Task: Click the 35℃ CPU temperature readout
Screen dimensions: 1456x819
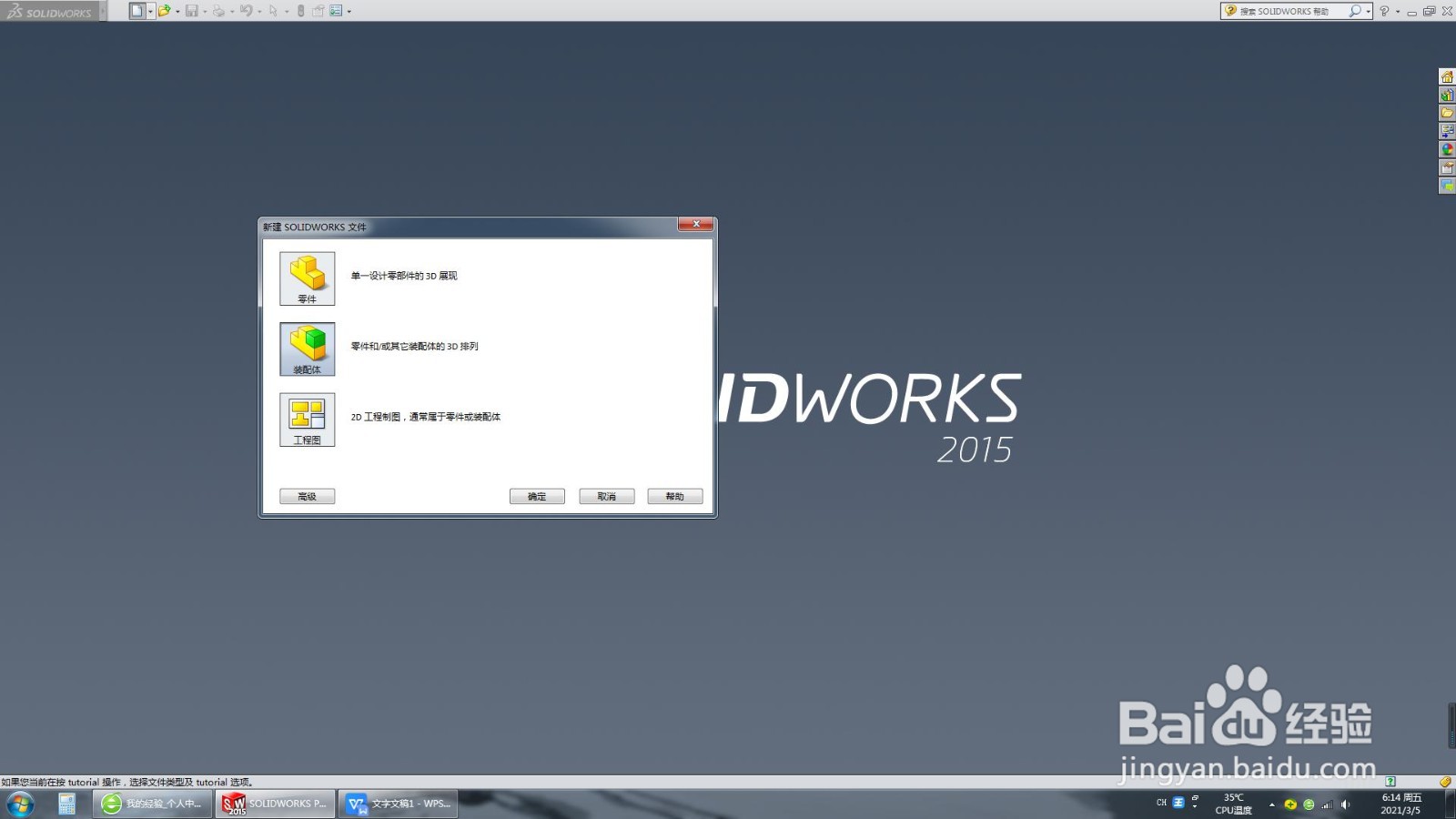Action: click(1234, 804)
